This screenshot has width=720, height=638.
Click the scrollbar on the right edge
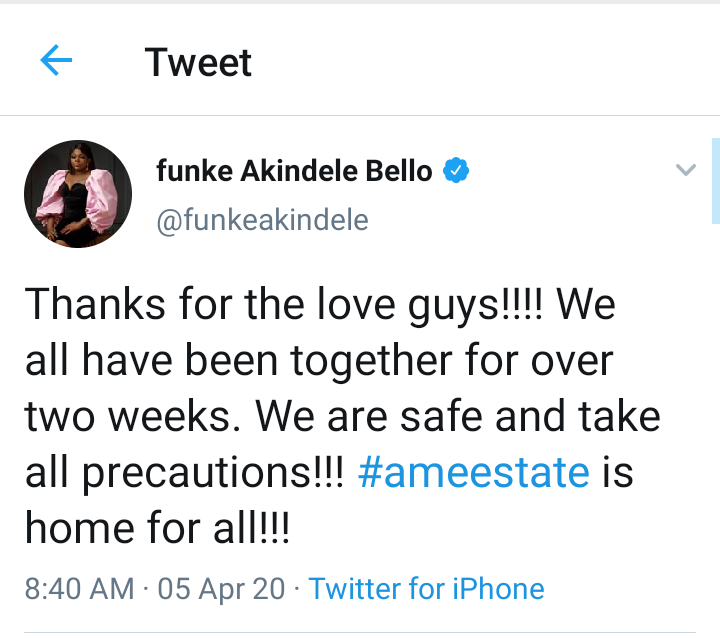point(715,181)
